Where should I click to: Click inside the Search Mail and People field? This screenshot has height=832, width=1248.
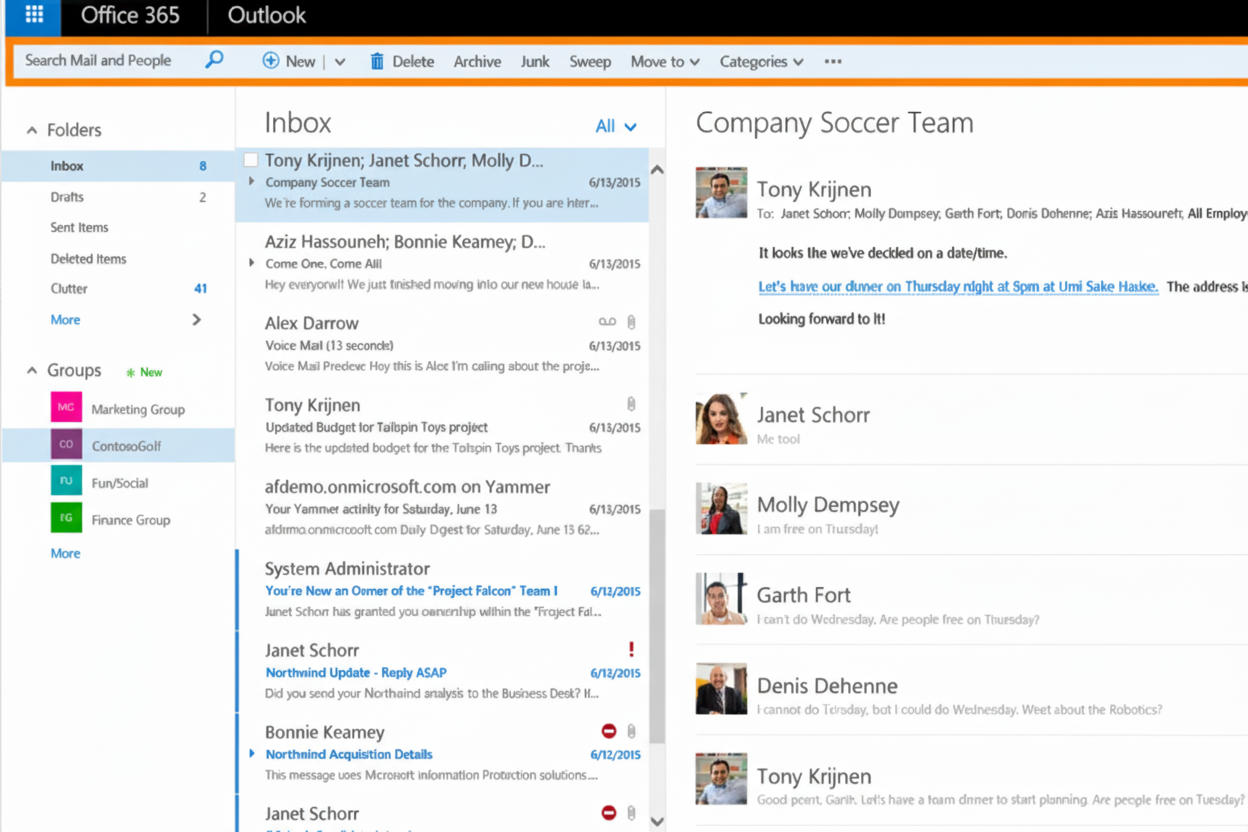[x=100, y=60]
